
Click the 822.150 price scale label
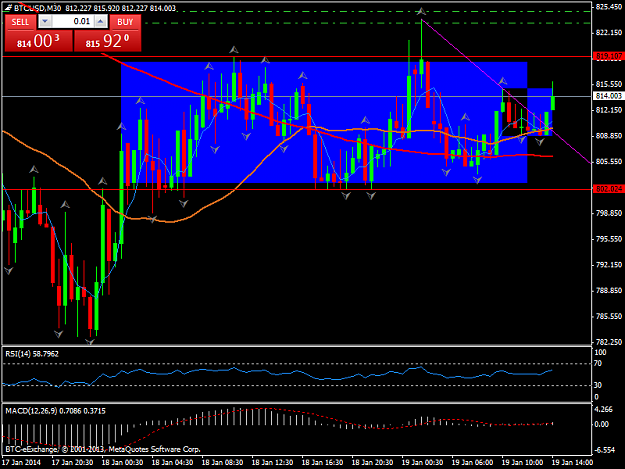click(608, 33)
